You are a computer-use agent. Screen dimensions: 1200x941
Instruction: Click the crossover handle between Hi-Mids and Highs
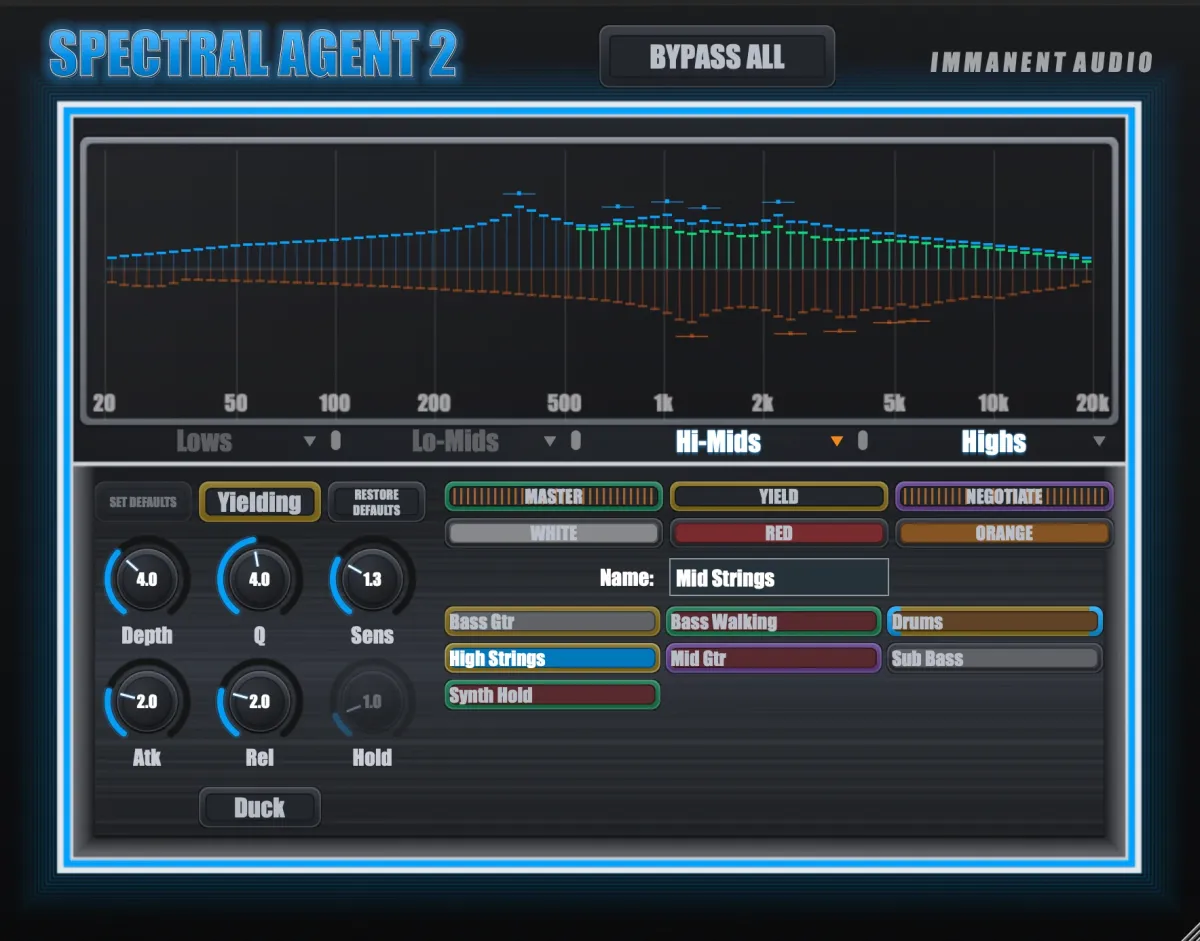(x=862, y=441)
